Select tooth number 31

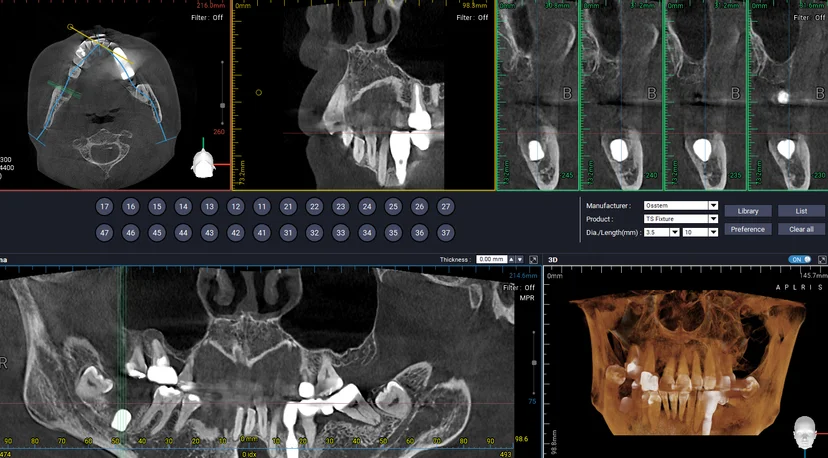tap(288, 233)
